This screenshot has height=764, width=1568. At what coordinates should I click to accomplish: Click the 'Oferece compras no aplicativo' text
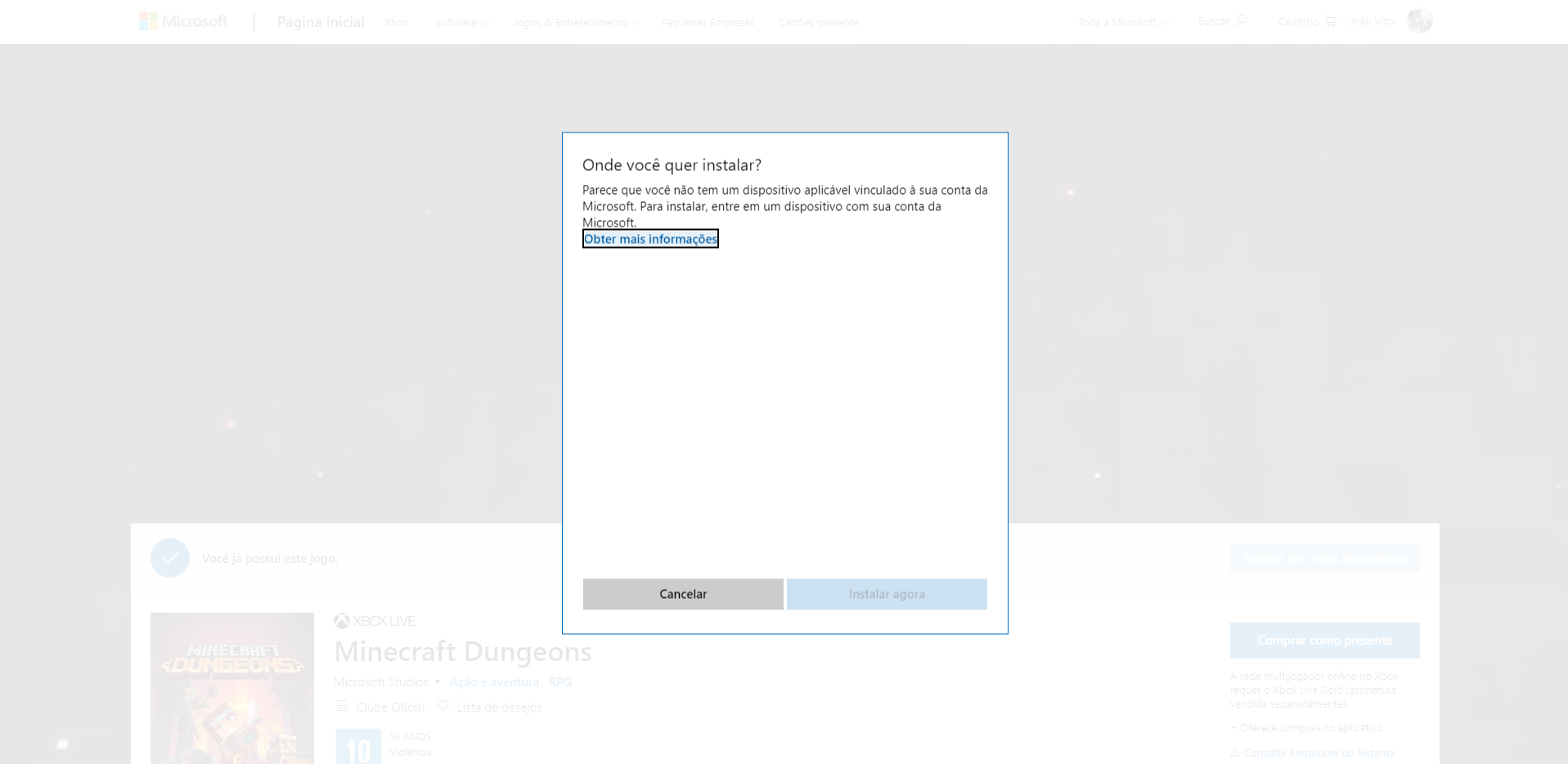[x=1311, y=728]
